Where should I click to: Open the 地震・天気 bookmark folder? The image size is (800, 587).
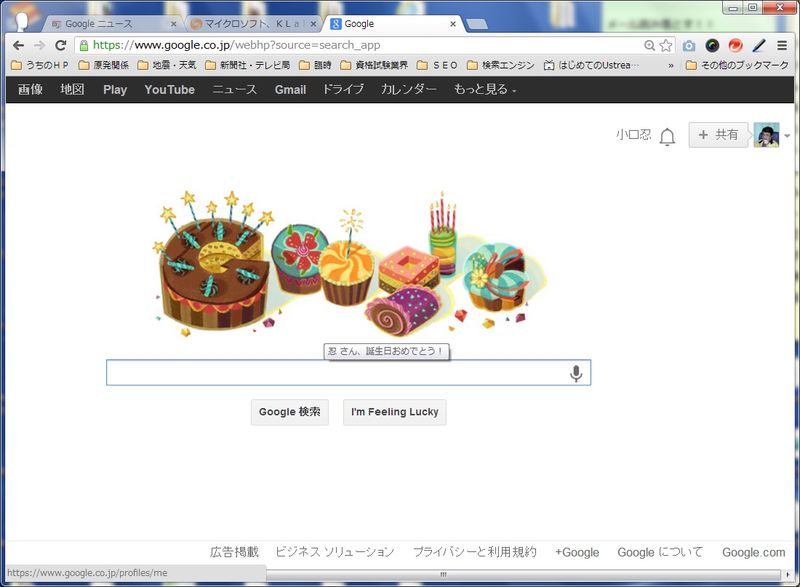(x=167, y=65)
